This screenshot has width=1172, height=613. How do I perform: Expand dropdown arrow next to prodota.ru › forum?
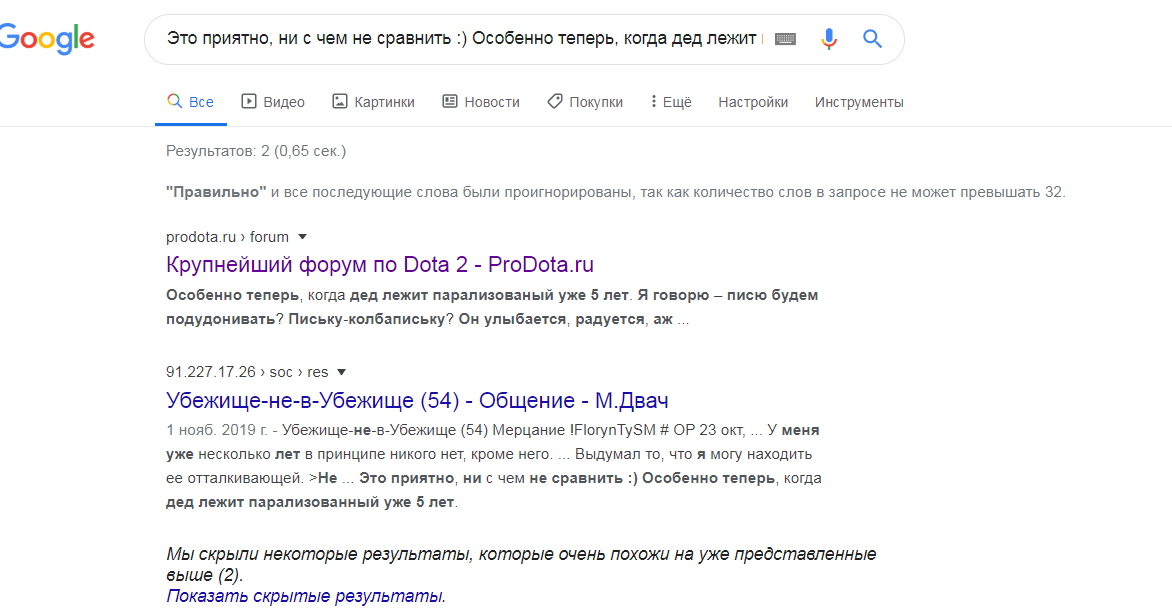coord(303,237)
